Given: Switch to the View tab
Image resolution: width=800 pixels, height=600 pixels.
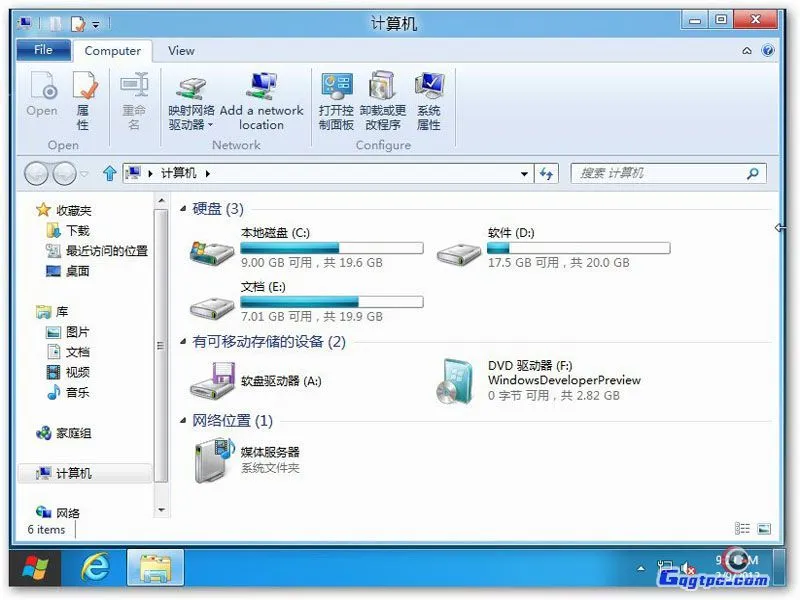Looking at the screenshot, I should pos(180,50).
